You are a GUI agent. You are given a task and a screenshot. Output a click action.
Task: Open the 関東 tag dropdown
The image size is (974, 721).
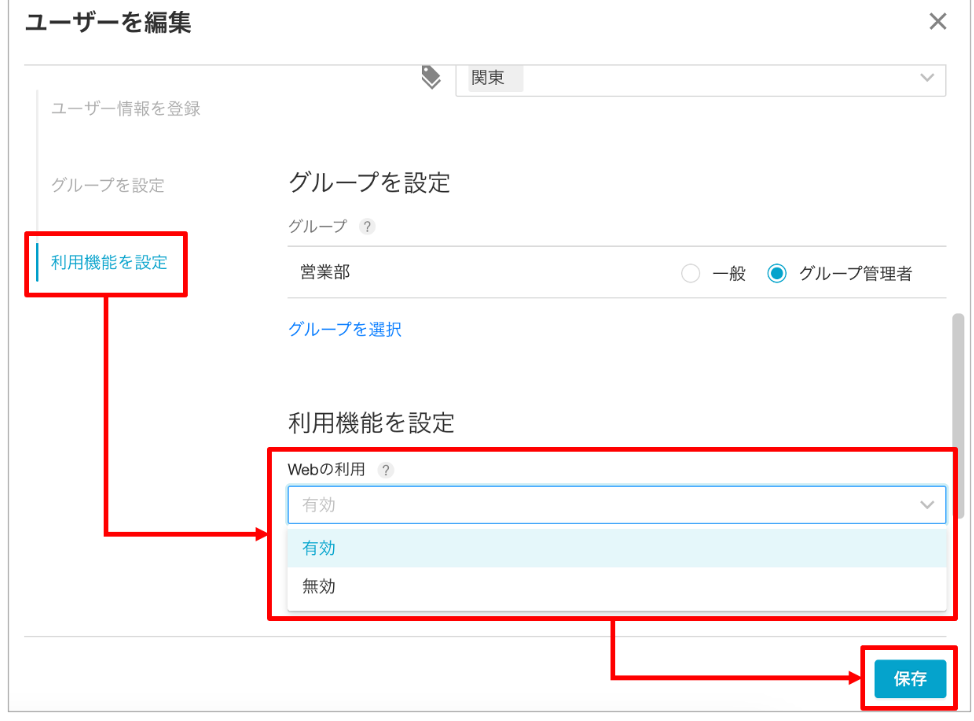point(700,79)
